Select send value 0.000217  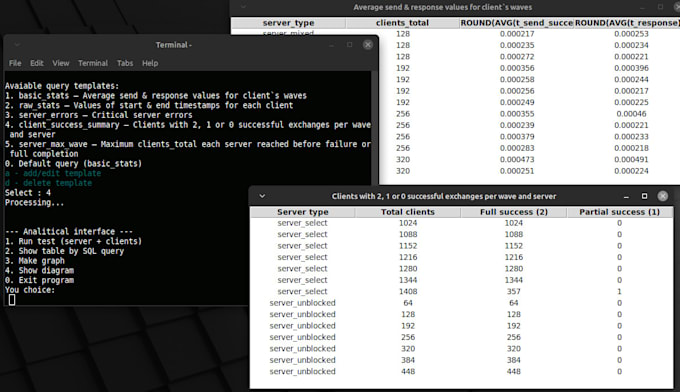click(x=517, y=34)
